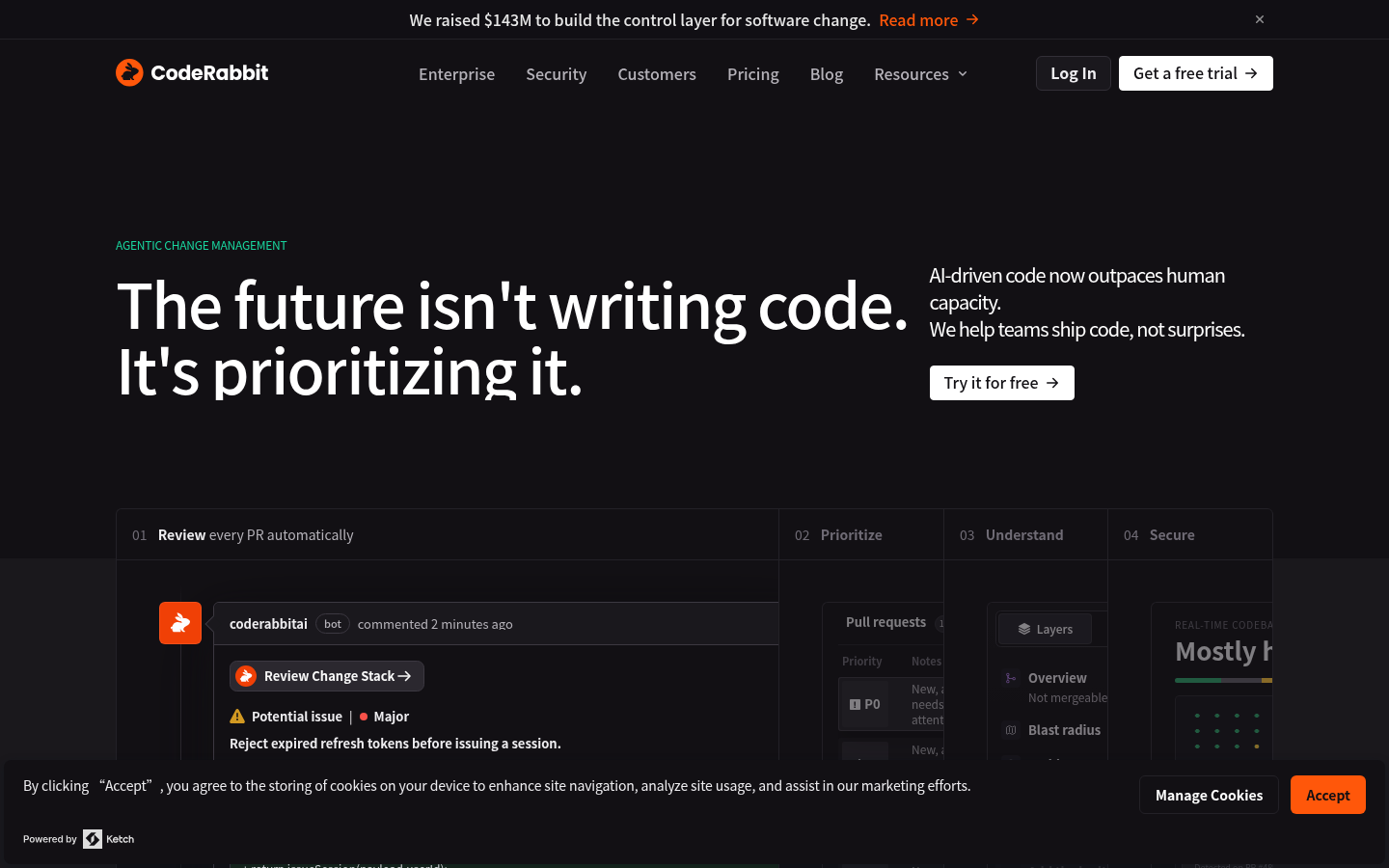1389x868 pixels.
Task: Go to the Security page
Action: [556, 74]
